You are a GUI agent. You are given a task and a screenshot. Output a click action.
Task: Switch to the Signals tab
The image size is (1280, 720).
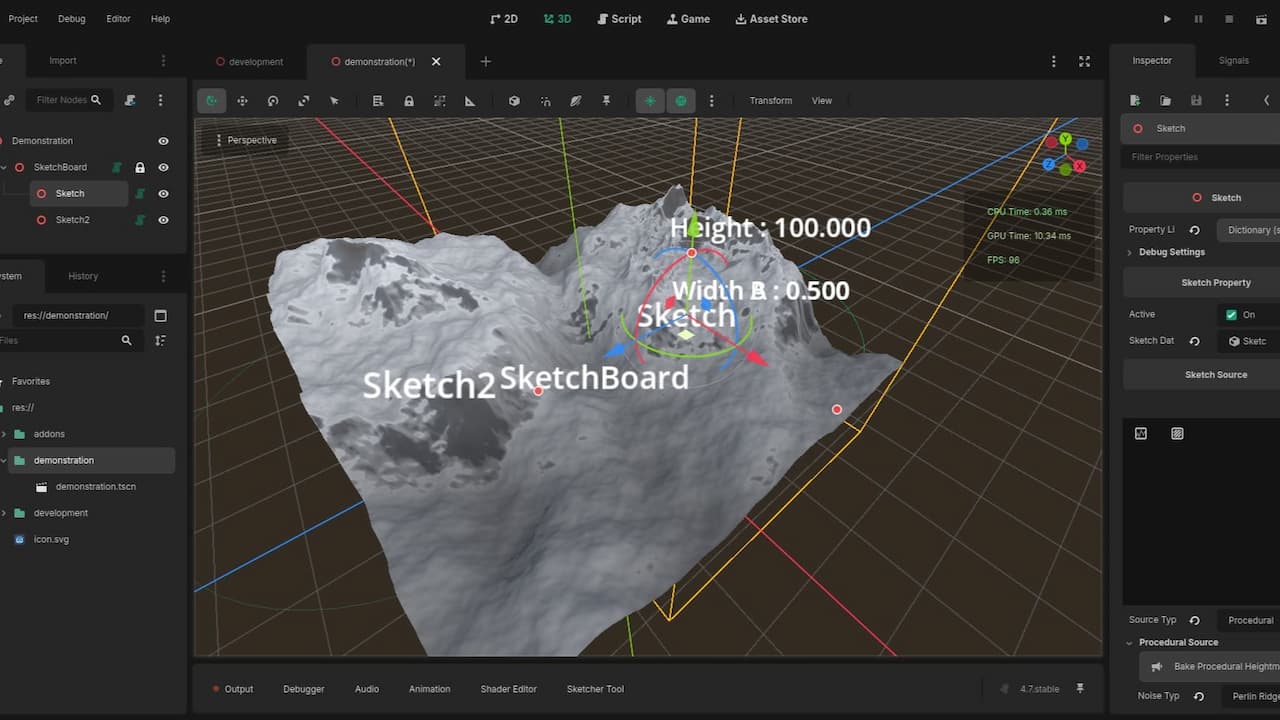(1234, 61)
